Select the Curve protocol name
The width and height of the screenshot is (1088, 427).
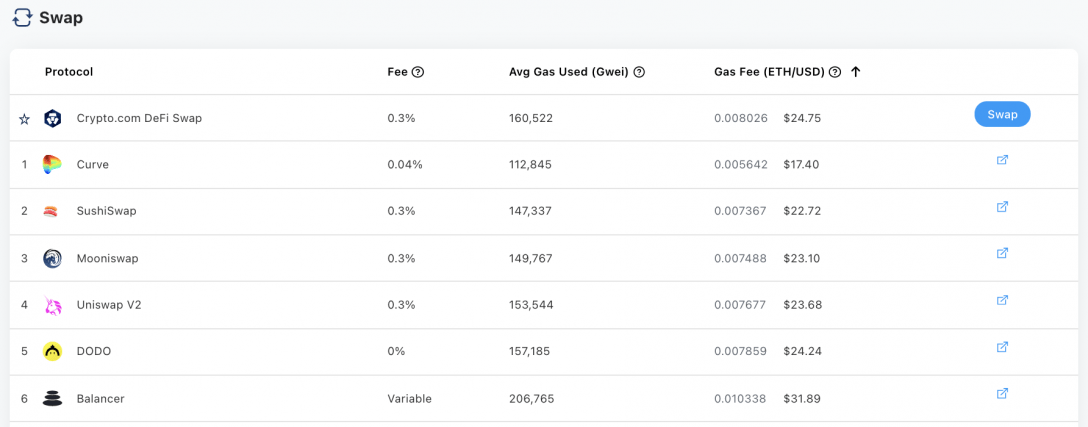[92, 165]
